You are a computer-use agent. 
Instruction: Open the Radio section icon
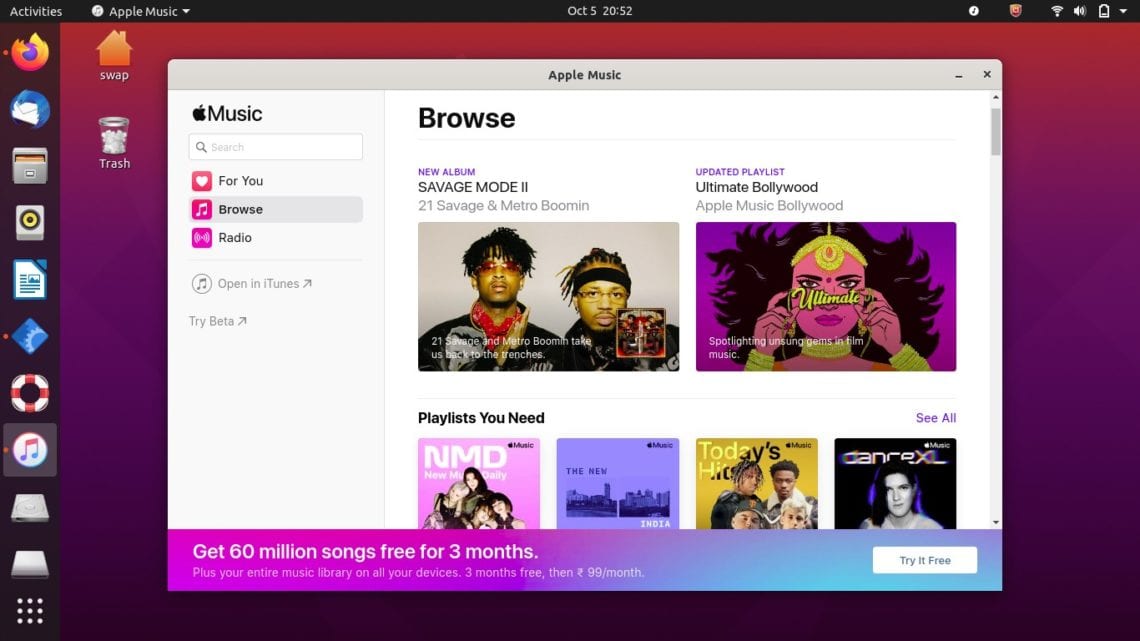[x=200, y=238]
